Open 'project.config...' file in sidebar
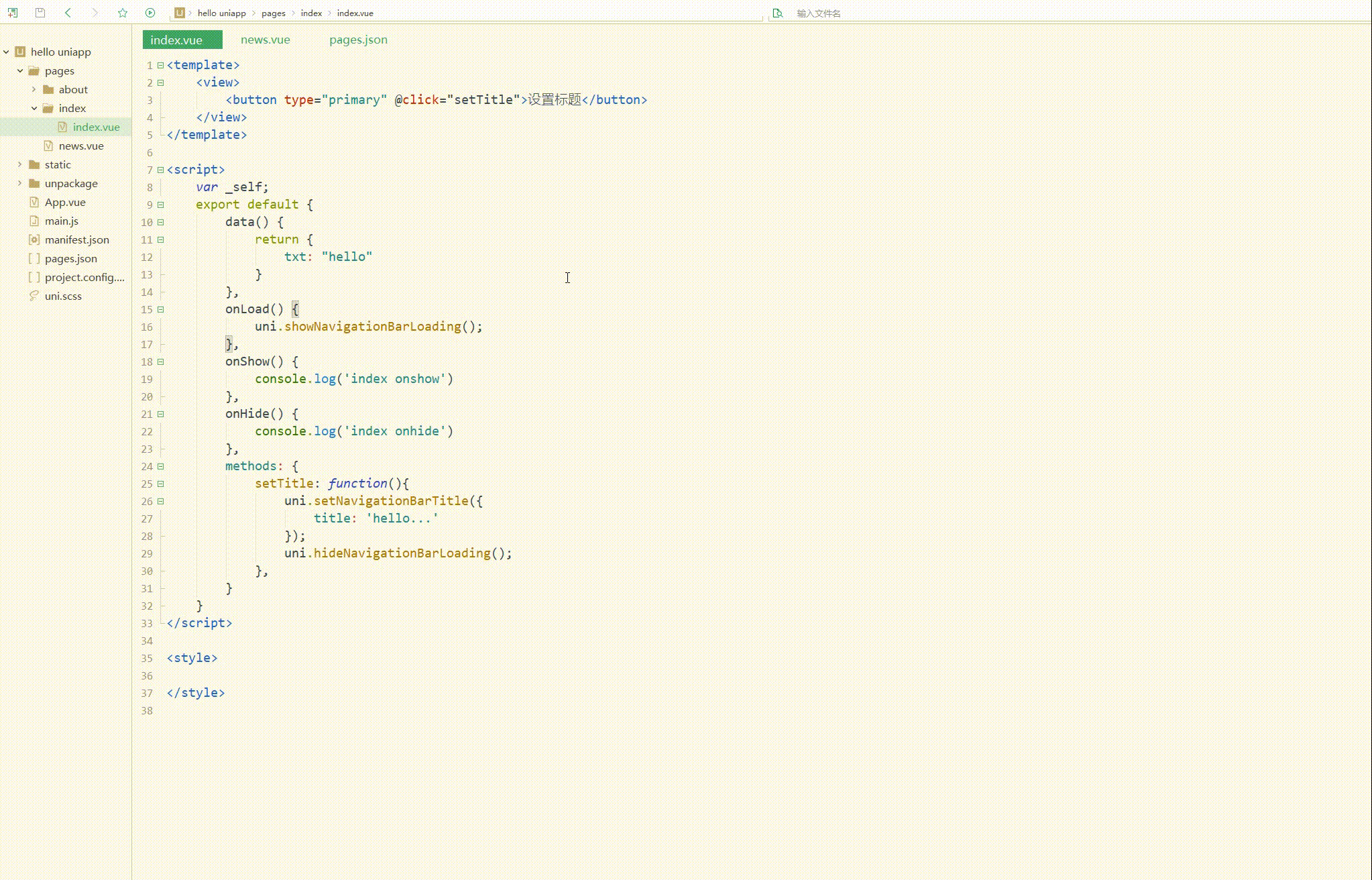This screenshot has height=880, width=1372. 84,277
